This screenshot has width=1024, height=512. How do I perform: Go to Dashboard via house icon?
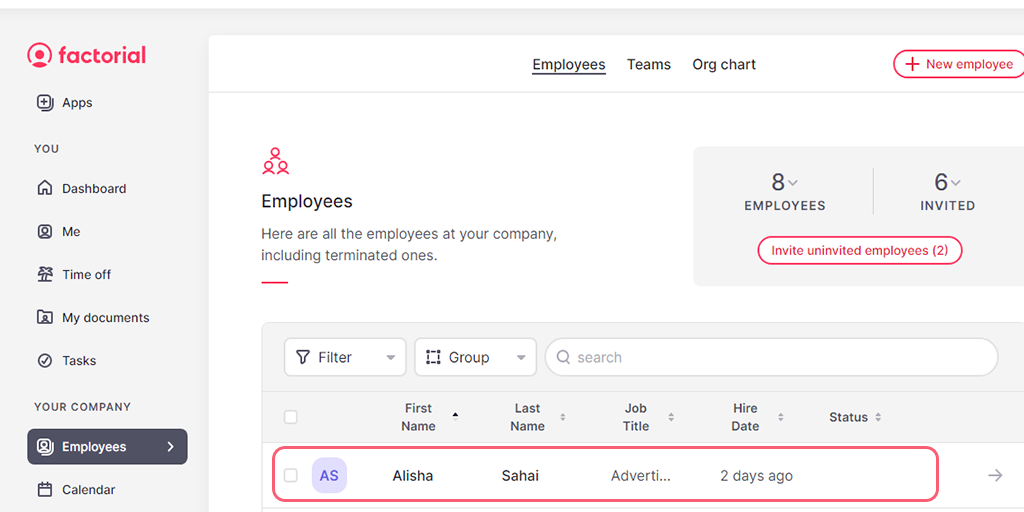tap(45, 188)
